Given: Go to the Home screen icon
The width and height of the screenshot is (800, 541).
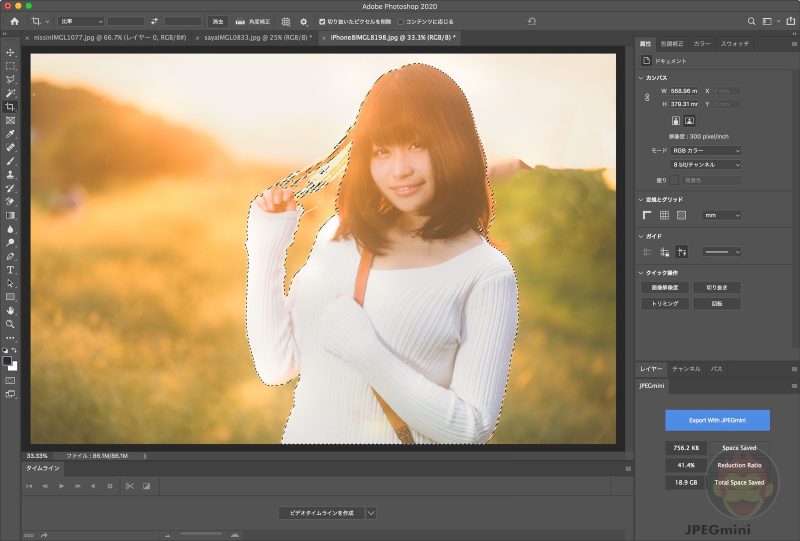Looking at the screenshot, I should pyautogui.click(x=15, y=21).
